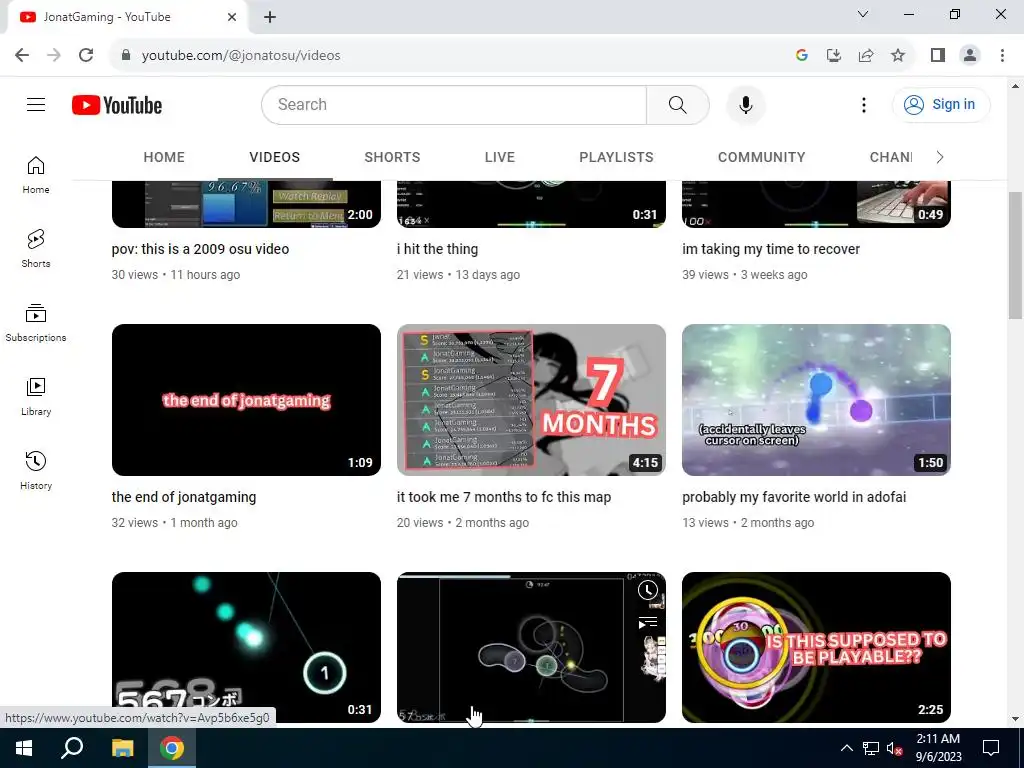Click the 'IS THIS SUPPOSED TO BE PLAYABLE' thumbnail
This screenshot has width=1024, height=768.
click(x=816, y=647)
